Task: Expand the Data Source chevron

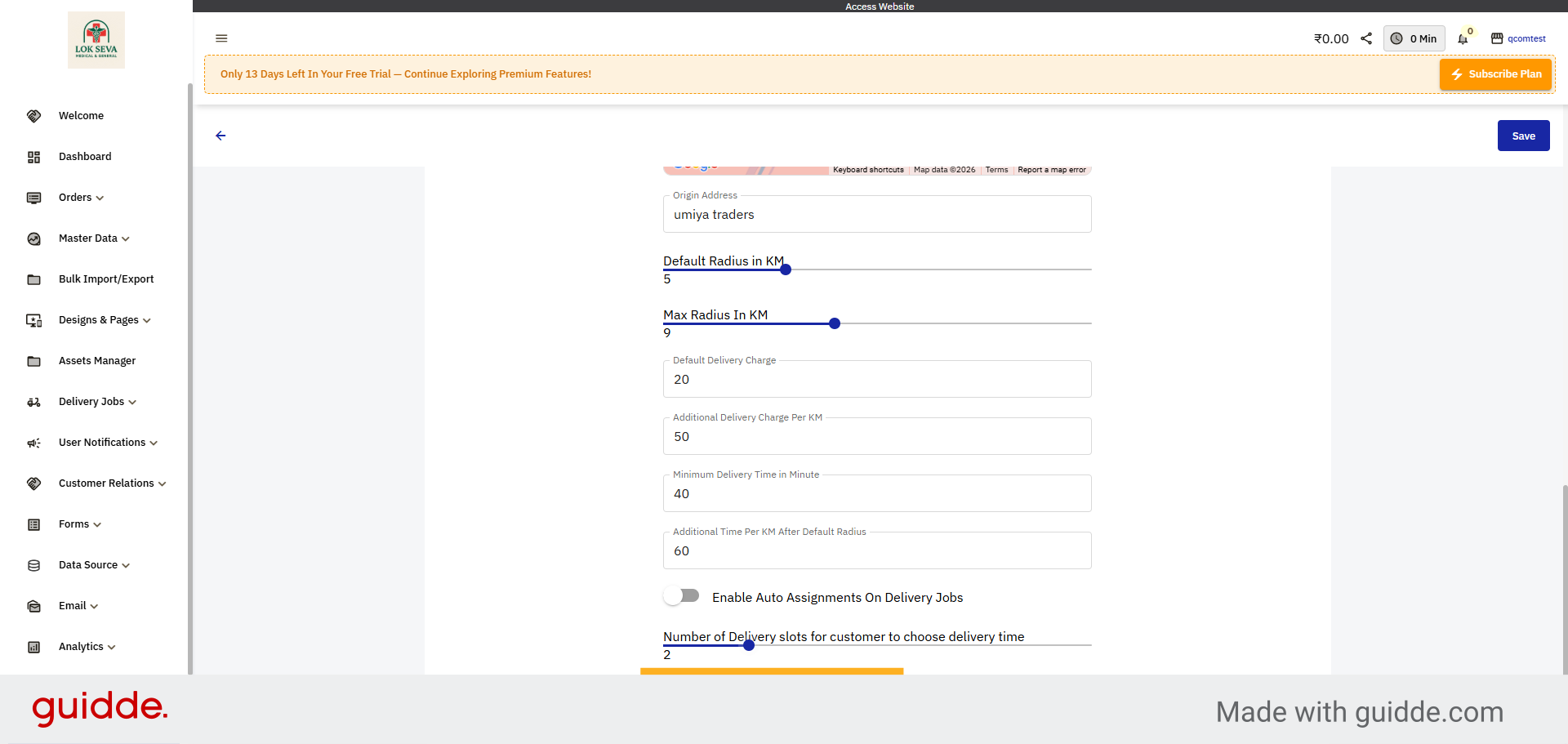Action: coord(126,566)
